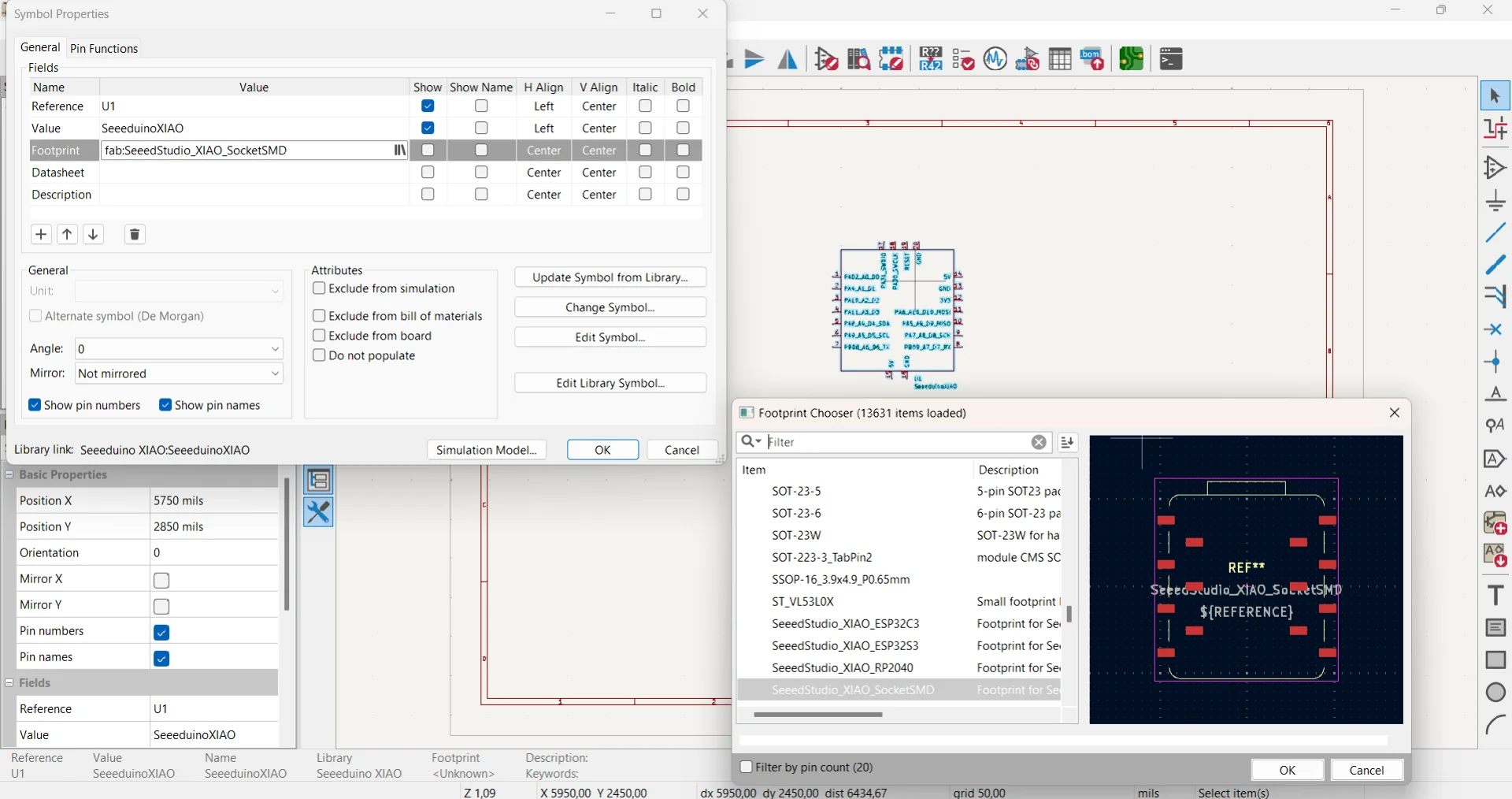The width and height of the screenshot is (1512, 799).
Task: Open the Angle dropdown
Action: [274, 349]
